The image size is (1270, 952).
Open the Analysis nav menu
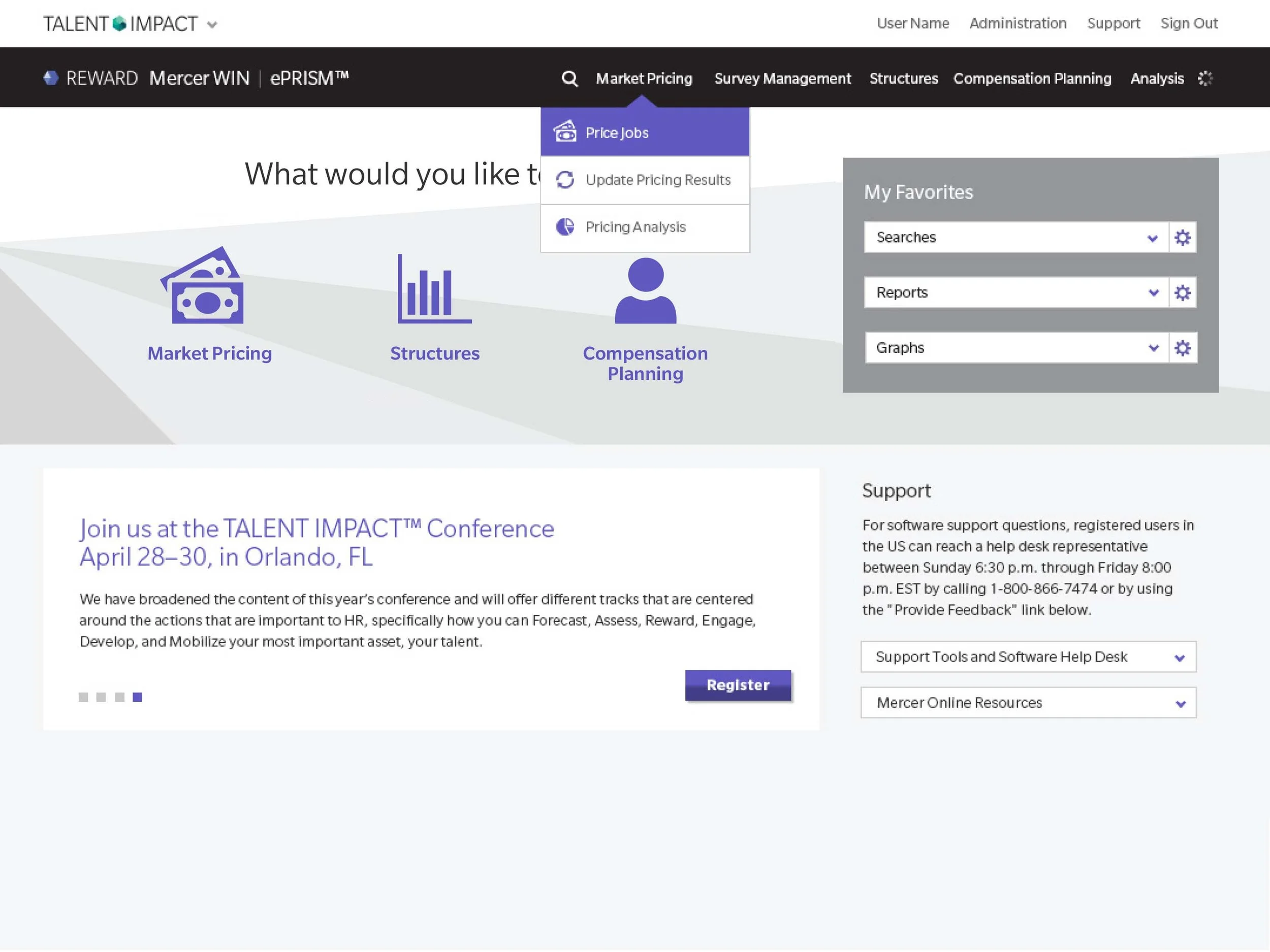pyautogui.click(x=1157, y=79)
